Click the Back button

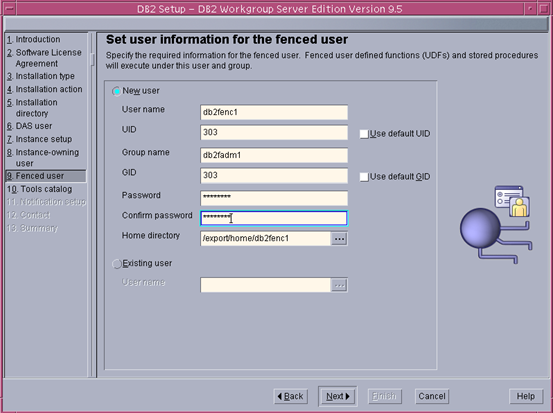291,396
